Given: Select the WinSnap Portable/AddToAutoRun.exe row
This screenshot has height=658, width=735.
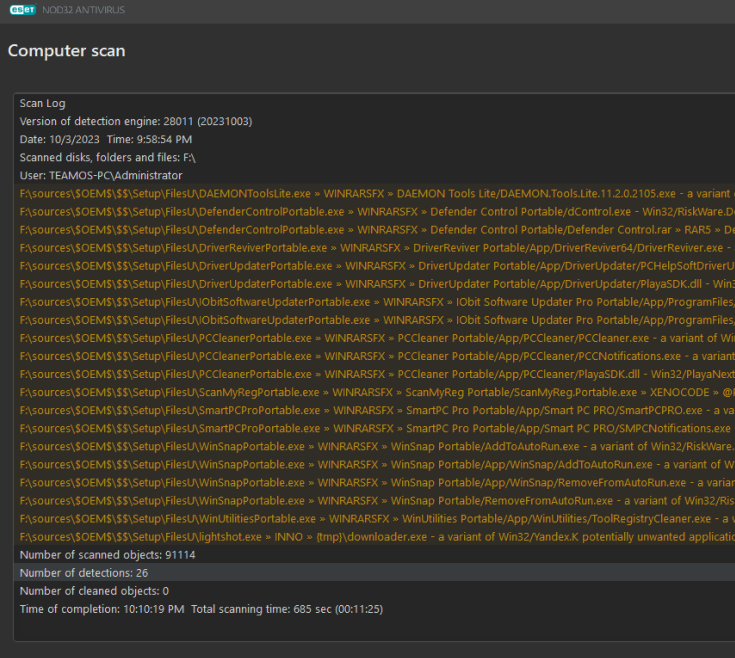Looking at the screenshot, I should coord(375,446).
